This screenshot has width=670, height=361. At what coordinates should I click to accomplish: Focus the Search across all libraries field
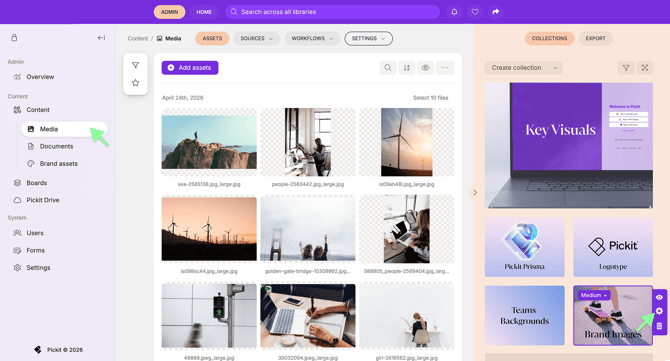click(x=332, y=12)
